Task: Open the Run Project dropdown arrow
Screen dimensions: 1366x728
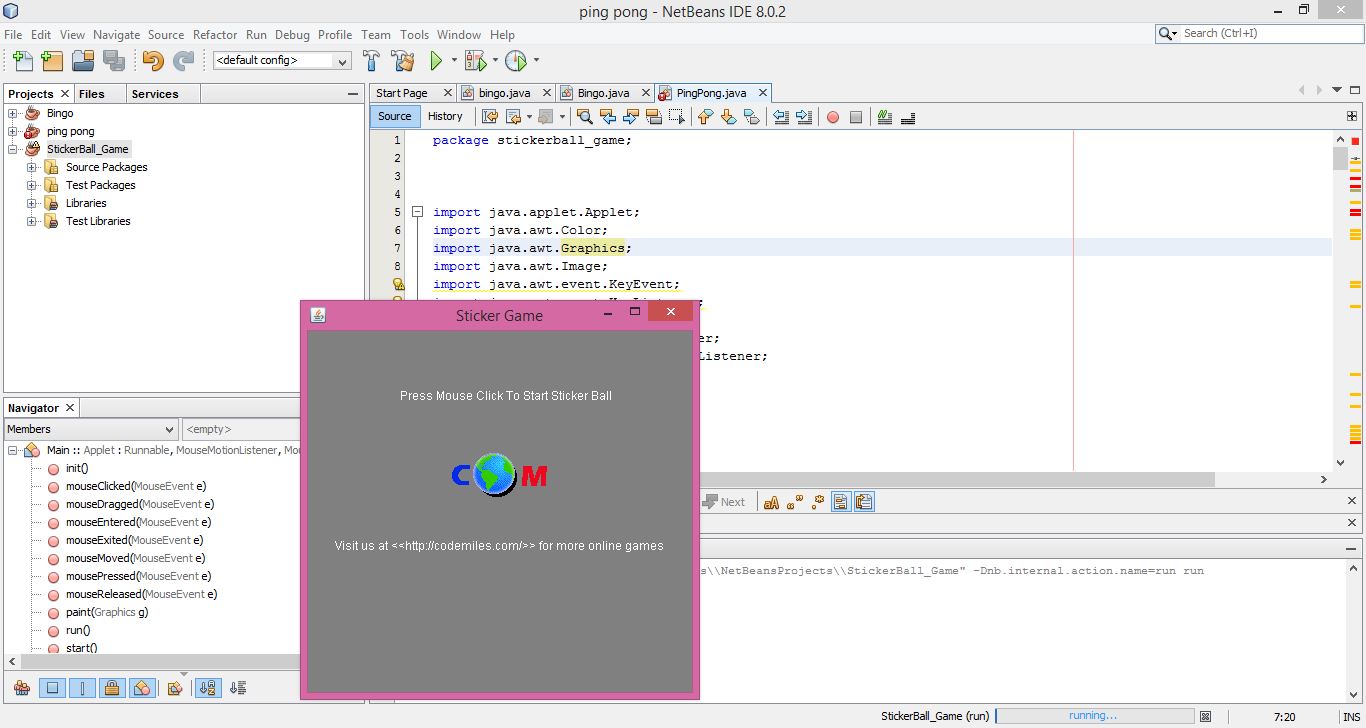Action: click(454, 61)
